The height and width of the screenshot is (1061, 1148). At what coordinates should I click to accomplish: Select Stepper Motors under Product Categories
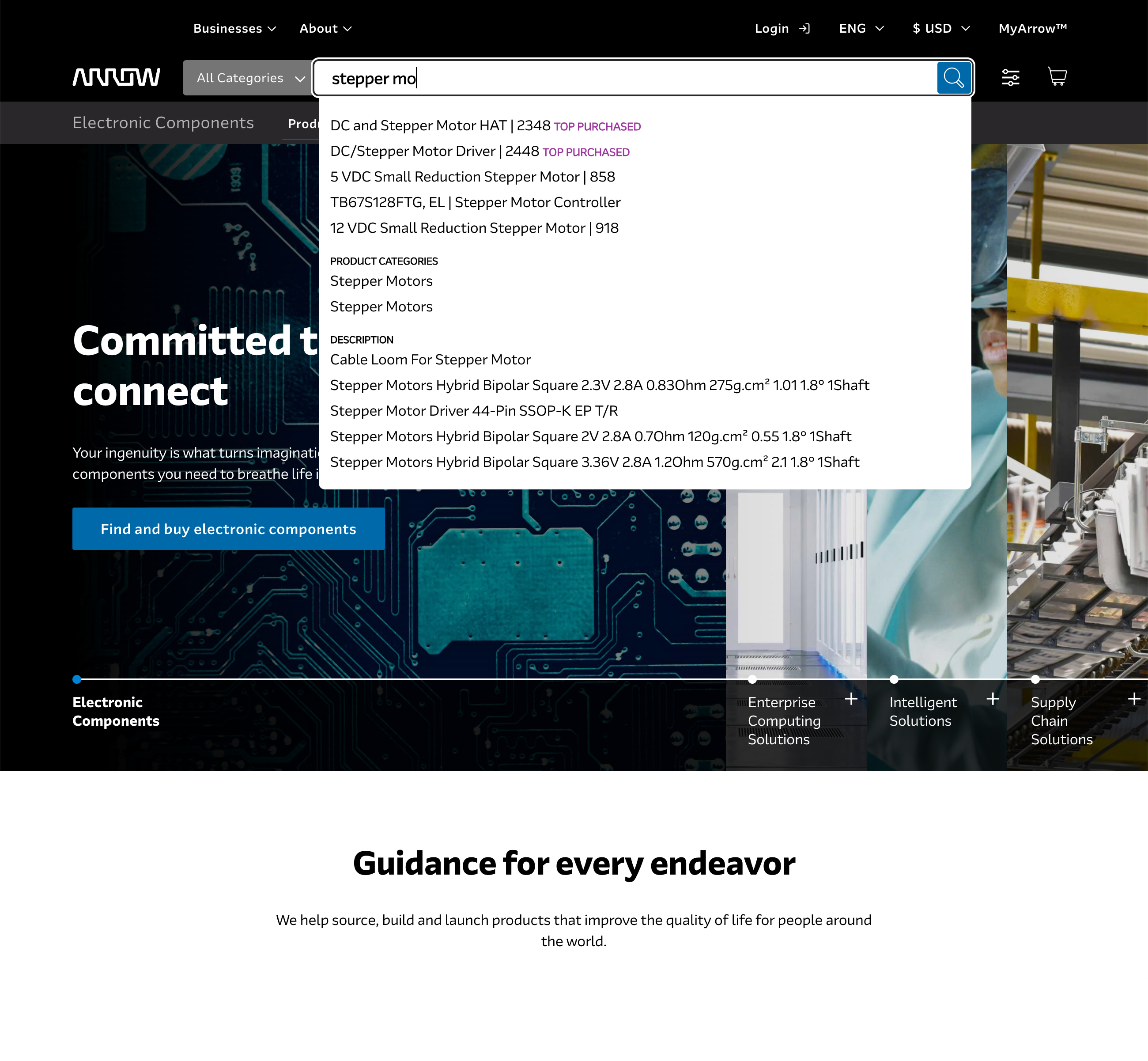[x=381, y=281]
